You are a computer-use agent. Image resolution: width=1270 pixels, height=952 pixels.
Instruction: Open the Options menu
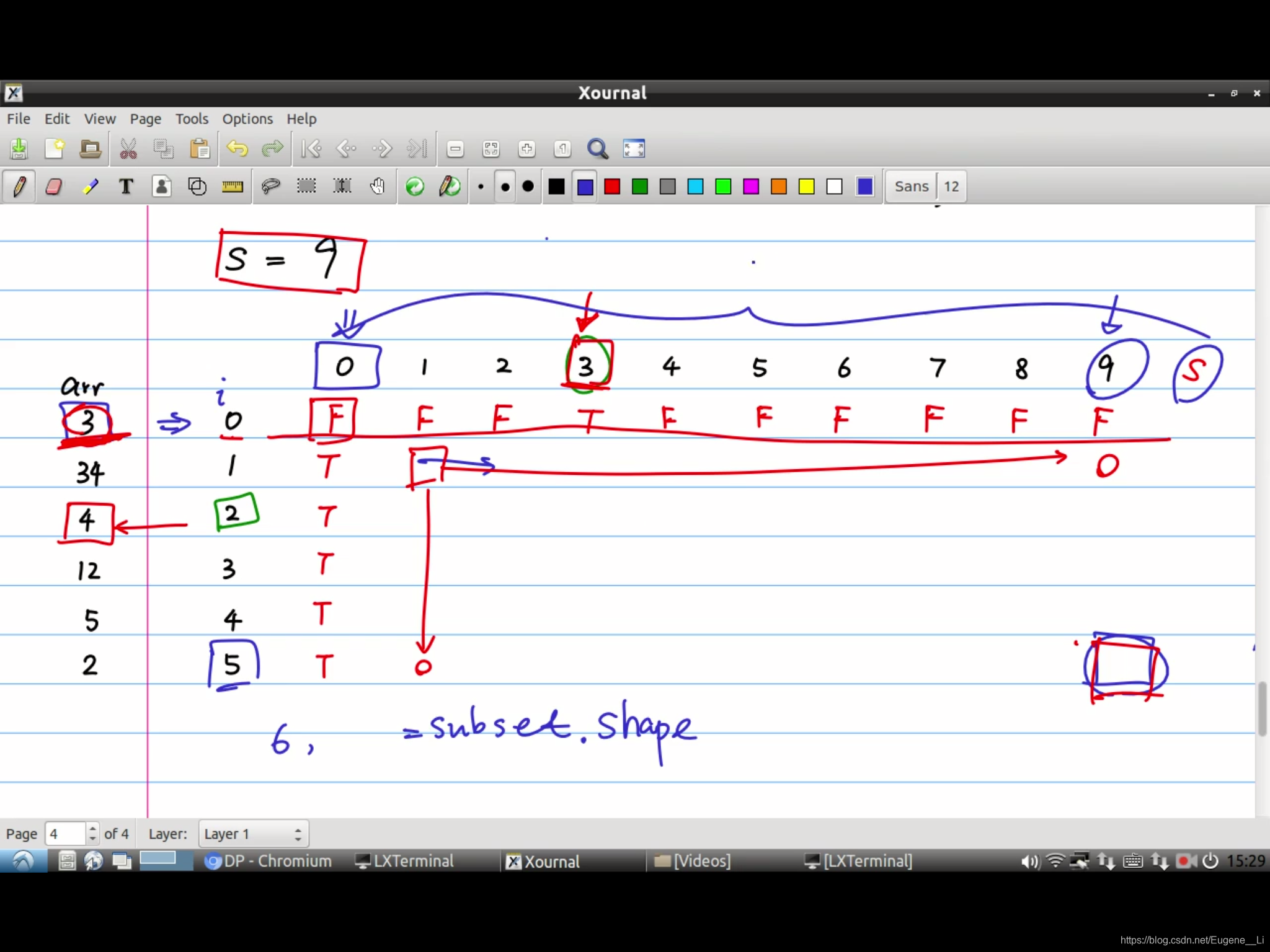(247, 118)
